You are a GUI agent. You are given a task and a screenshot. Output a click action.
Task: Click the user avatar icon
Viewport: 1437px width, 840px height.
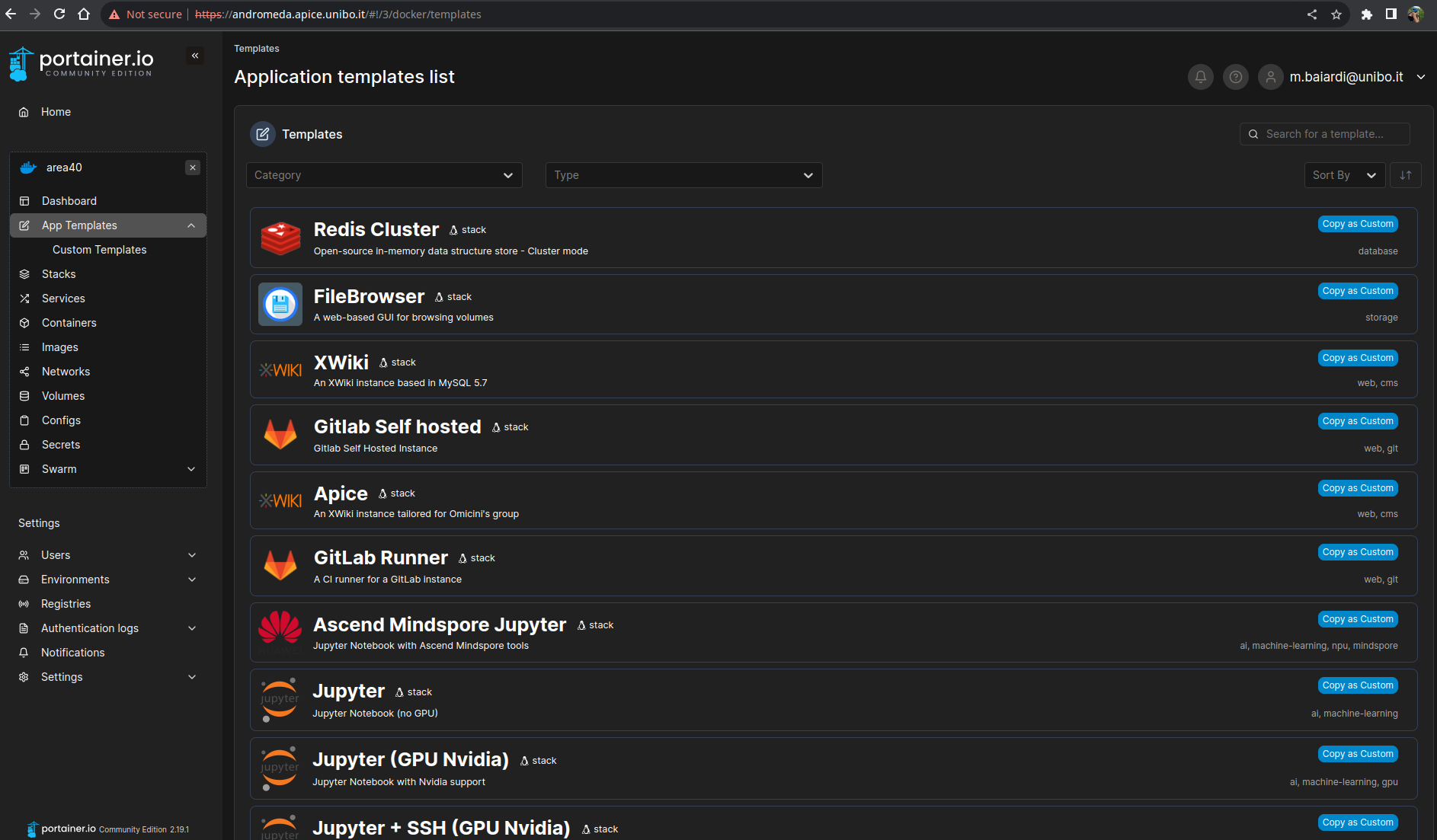tap(1270, 77)
